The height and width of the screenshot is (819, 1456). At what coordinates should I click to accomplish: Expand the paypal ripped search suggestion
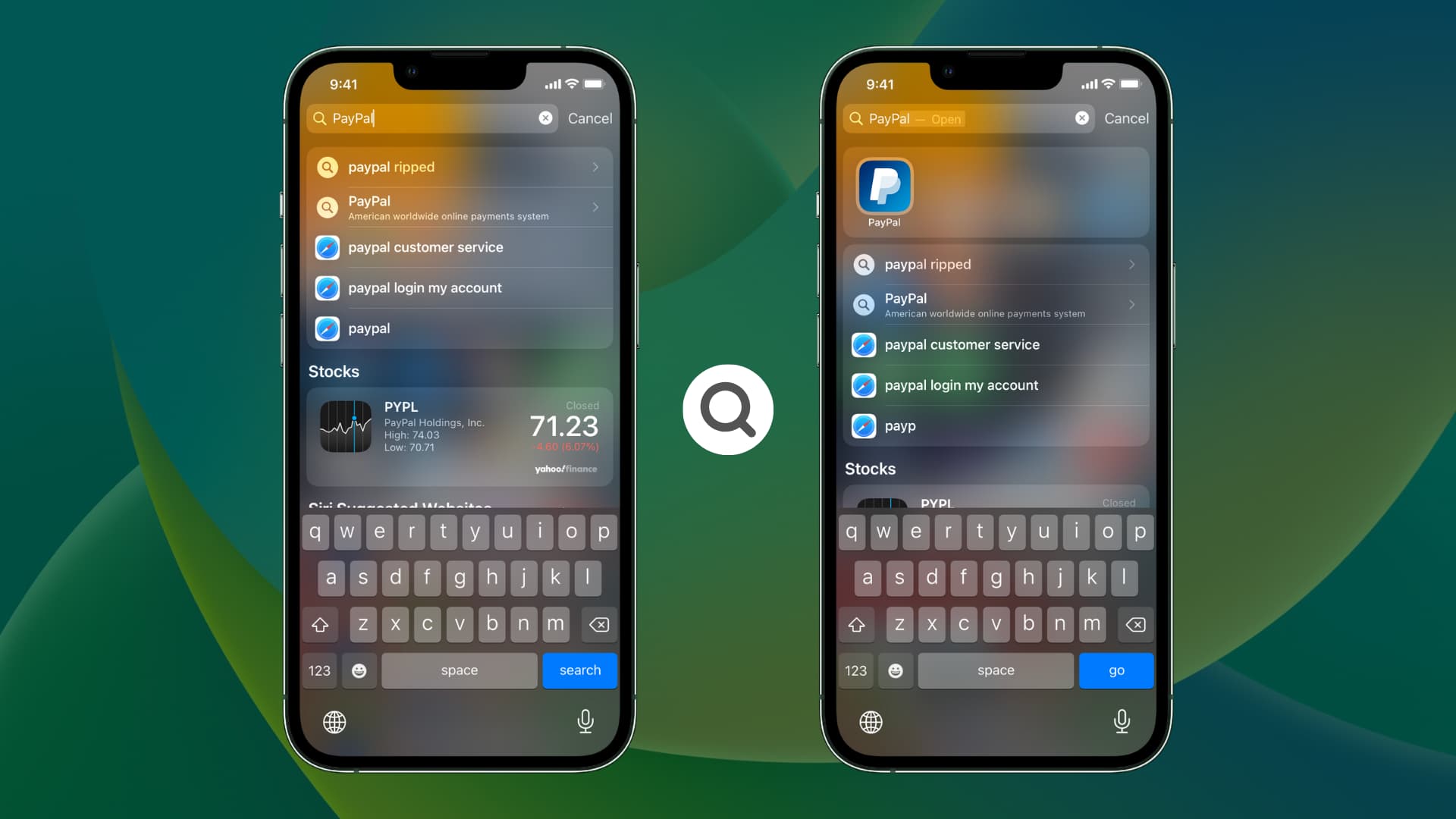click(x=596, y=167)
